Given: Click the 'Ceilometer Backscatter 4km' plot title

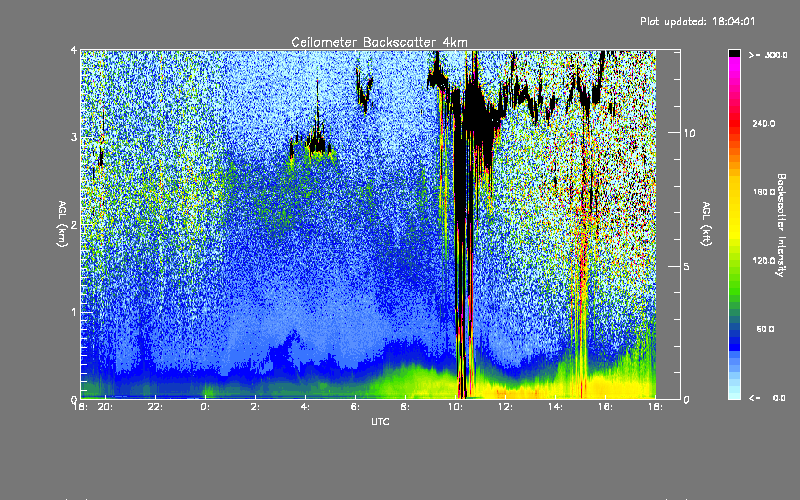Looking at the screenshot, I should click(379, 42).
